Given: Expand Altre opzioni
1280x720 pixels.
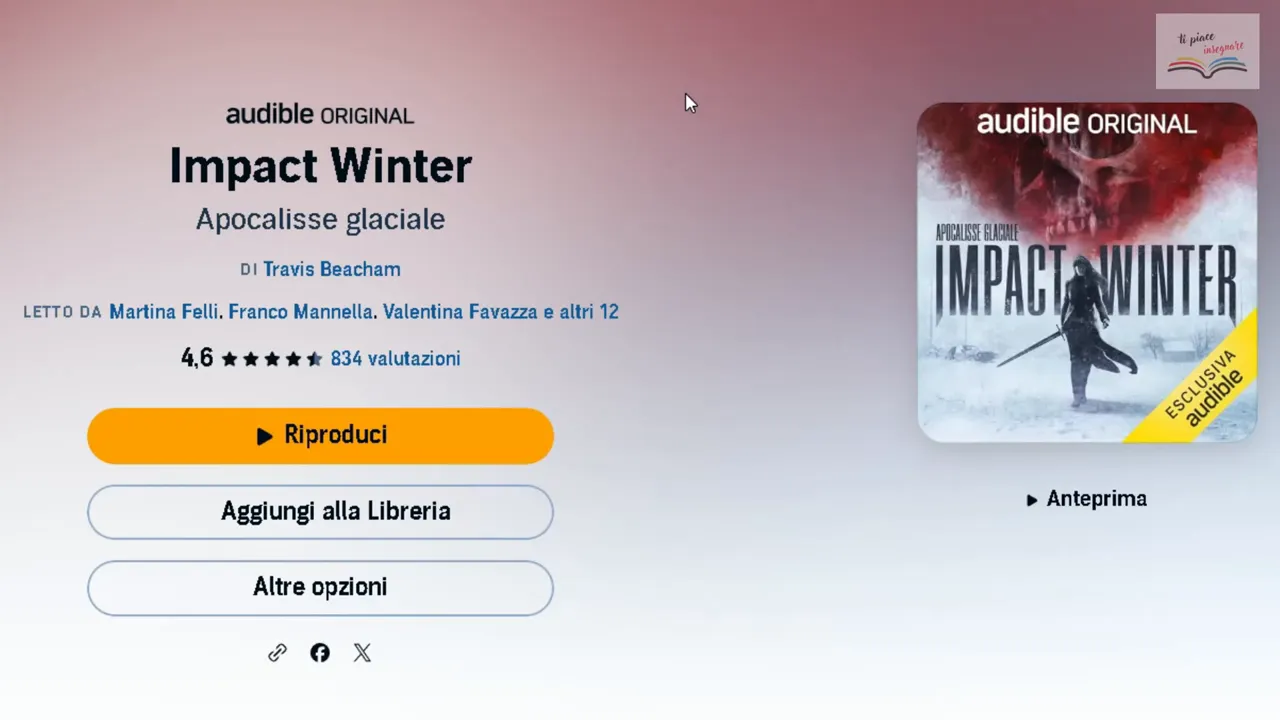Looking at the screenshot, I should (320, 588).
